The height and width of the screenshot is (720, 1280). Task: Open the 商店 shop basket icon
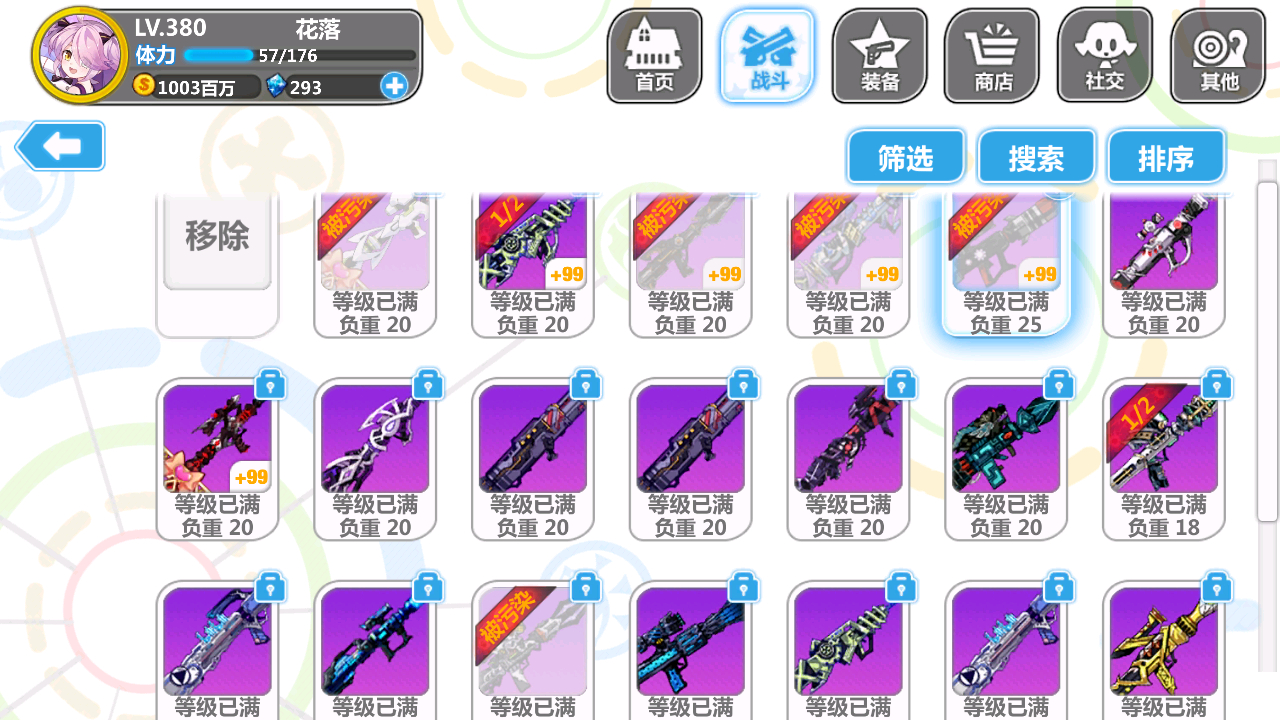(x=992, y=56)
